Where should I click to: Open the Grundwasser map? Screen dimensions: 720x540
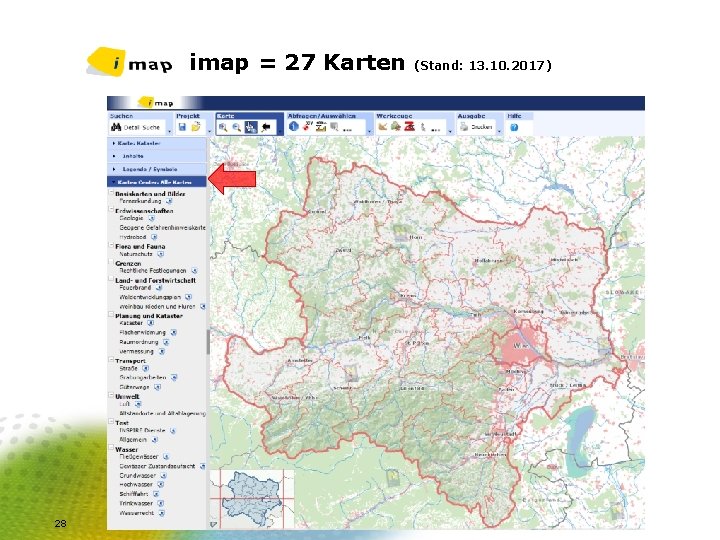point(138,475)
